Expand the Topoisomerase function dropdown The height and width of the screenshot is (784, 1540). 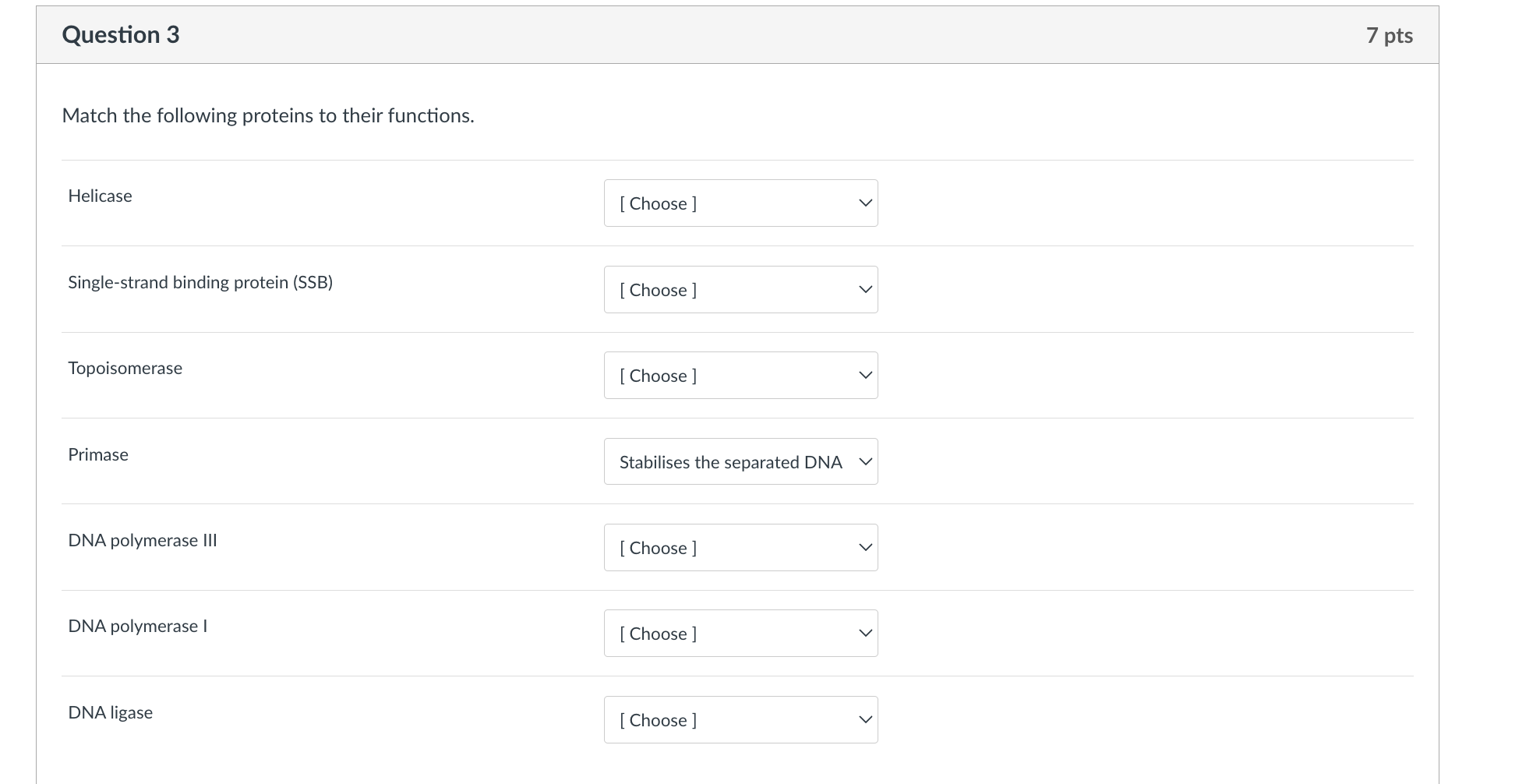[740, 376]
